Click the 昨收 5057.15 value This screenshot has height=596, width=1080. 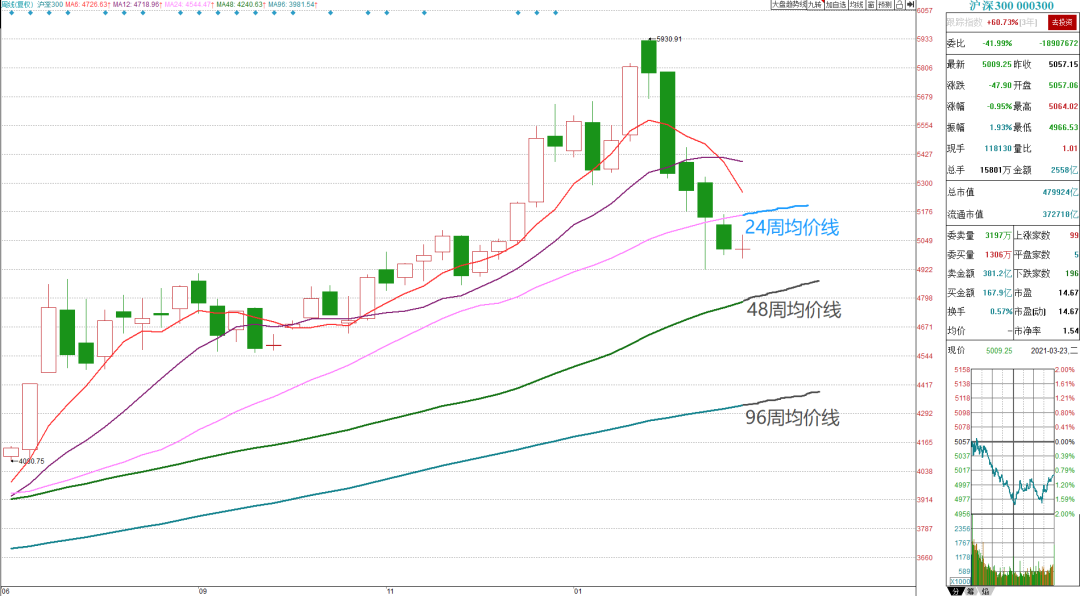[x=1063, y=64]
